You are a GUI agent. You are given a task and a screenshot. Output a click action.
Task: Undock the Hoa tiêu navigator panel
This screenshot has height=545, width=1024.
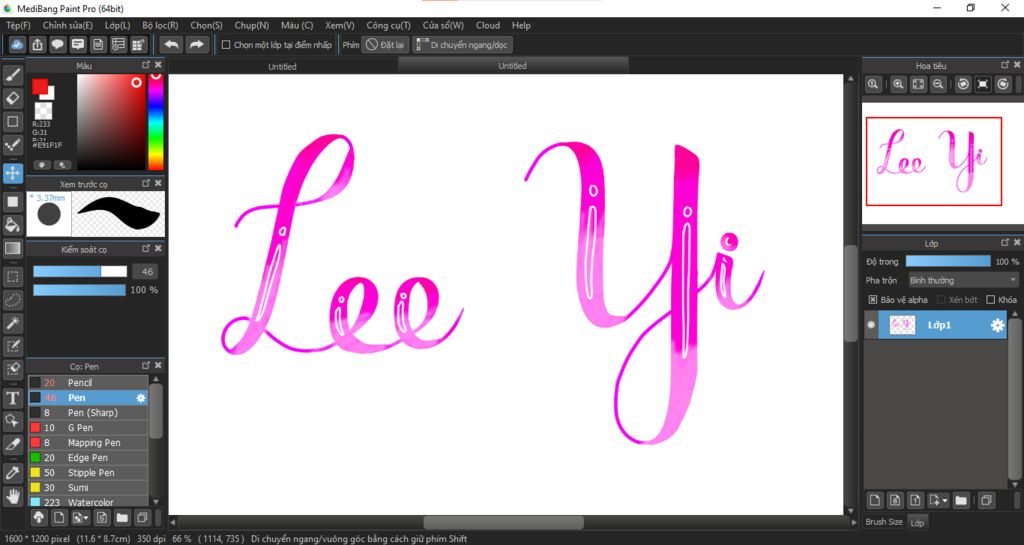coord(1005,65)
